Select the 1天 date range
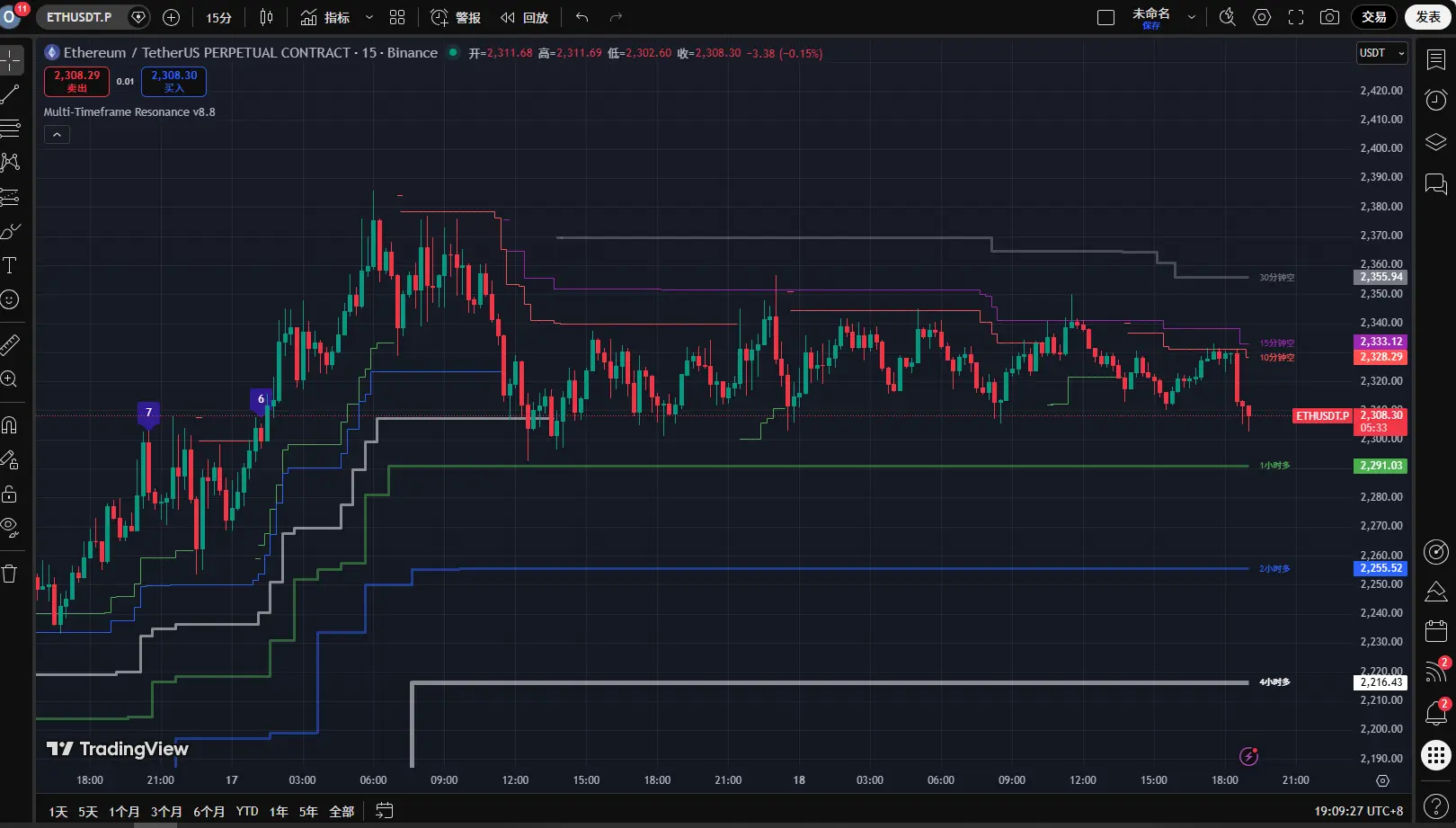The width and height of the screenshot is (1456, 828). coord(58,812)
